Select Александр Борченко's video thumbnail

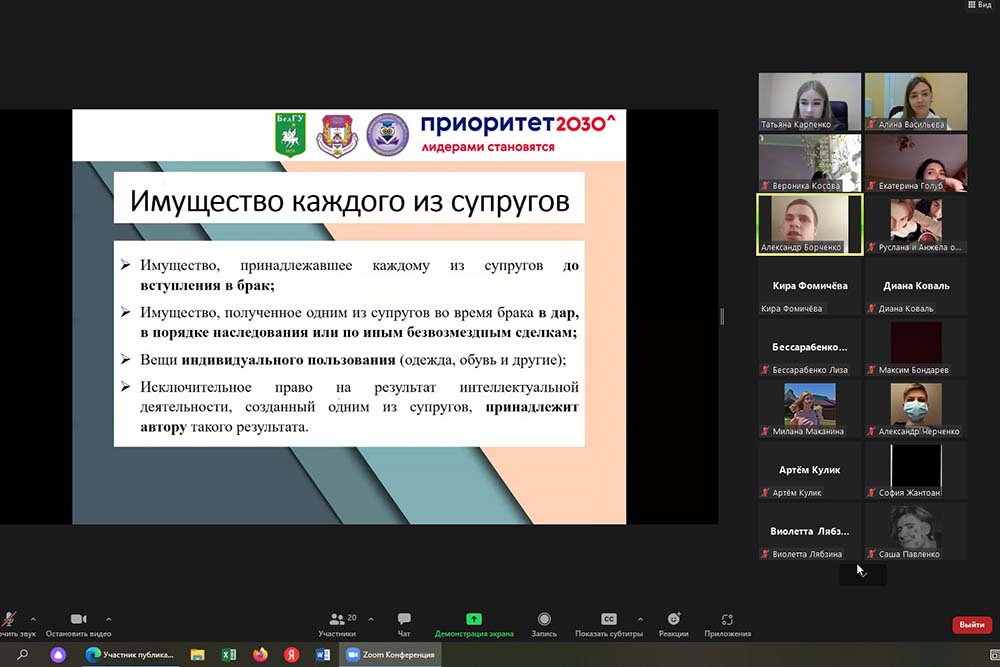809,222
